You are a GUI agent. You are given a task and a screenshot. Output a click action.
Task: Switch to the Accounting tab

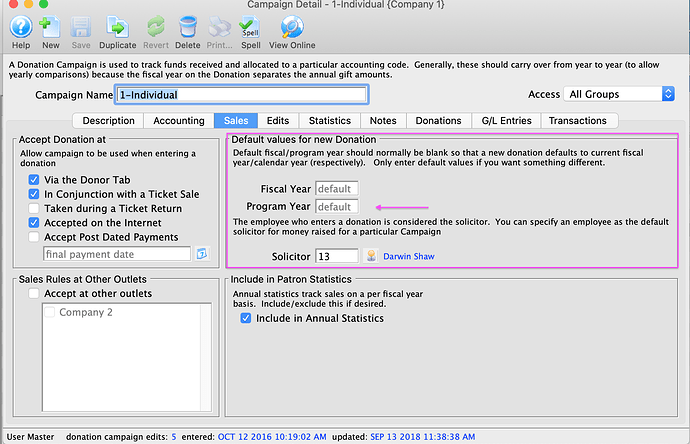[x=179, y=121]
